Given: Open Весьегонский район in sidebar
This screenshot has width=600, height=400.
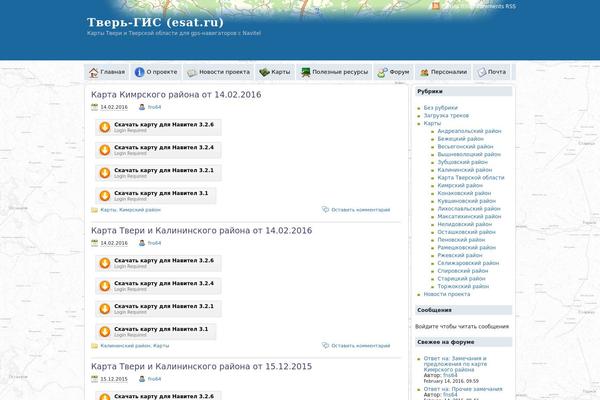Looking at the screenshot, I should tap(465, 147).
